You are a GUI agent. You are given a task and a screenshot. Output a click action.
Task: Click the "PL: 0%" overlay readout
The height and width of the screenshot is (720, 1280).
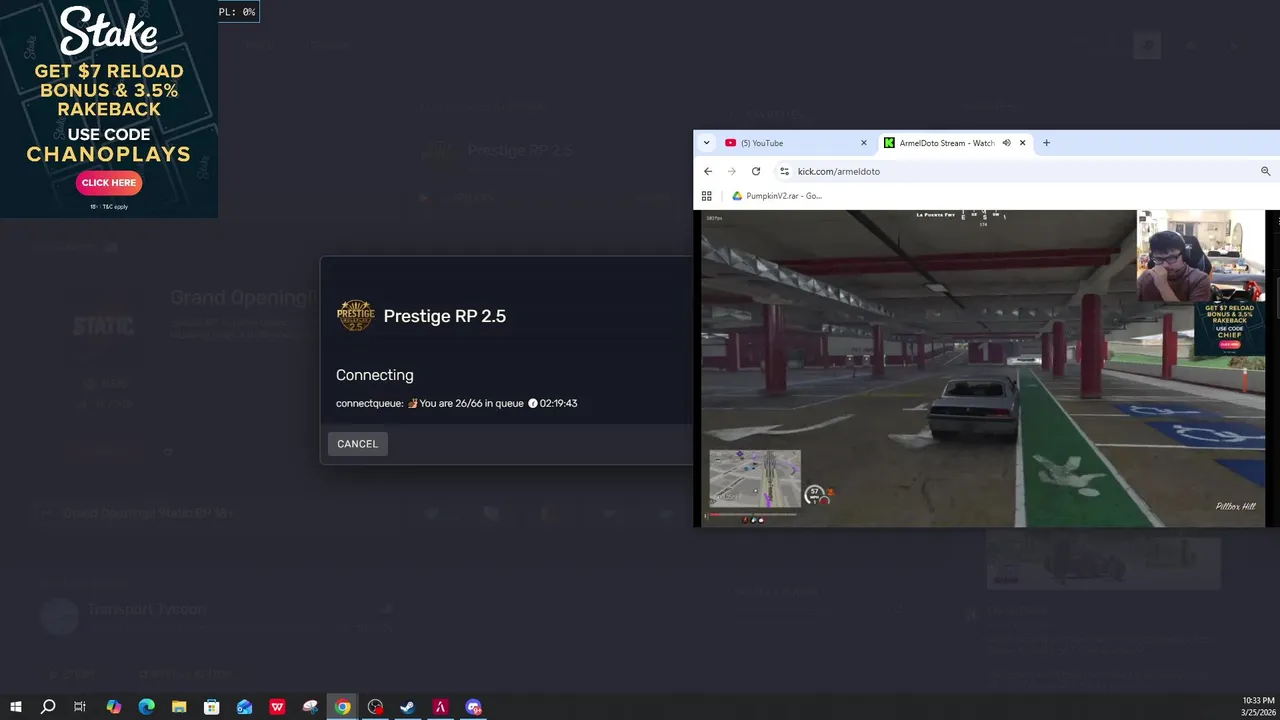point(236,12)
